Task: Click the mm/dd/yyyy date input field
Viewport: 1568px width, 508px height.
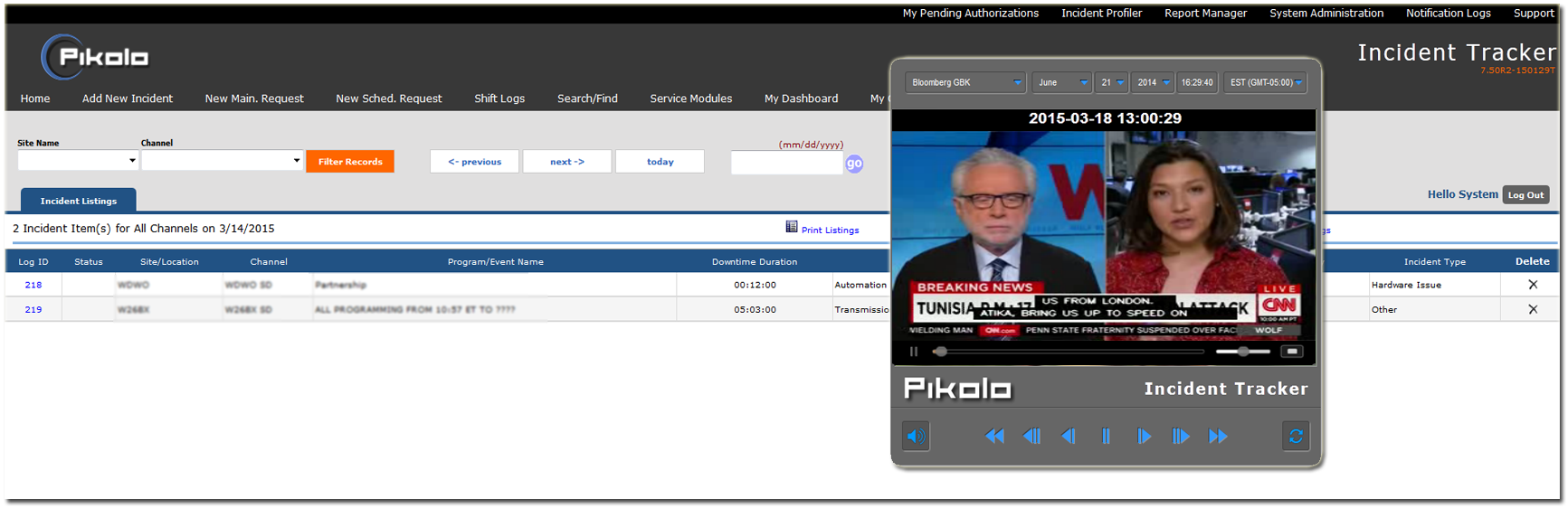Action: pos(786,164)
